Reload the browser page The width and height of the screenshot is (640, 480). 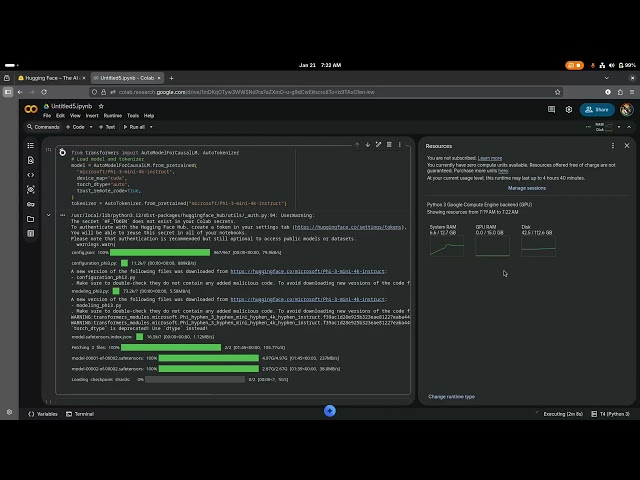44,92
